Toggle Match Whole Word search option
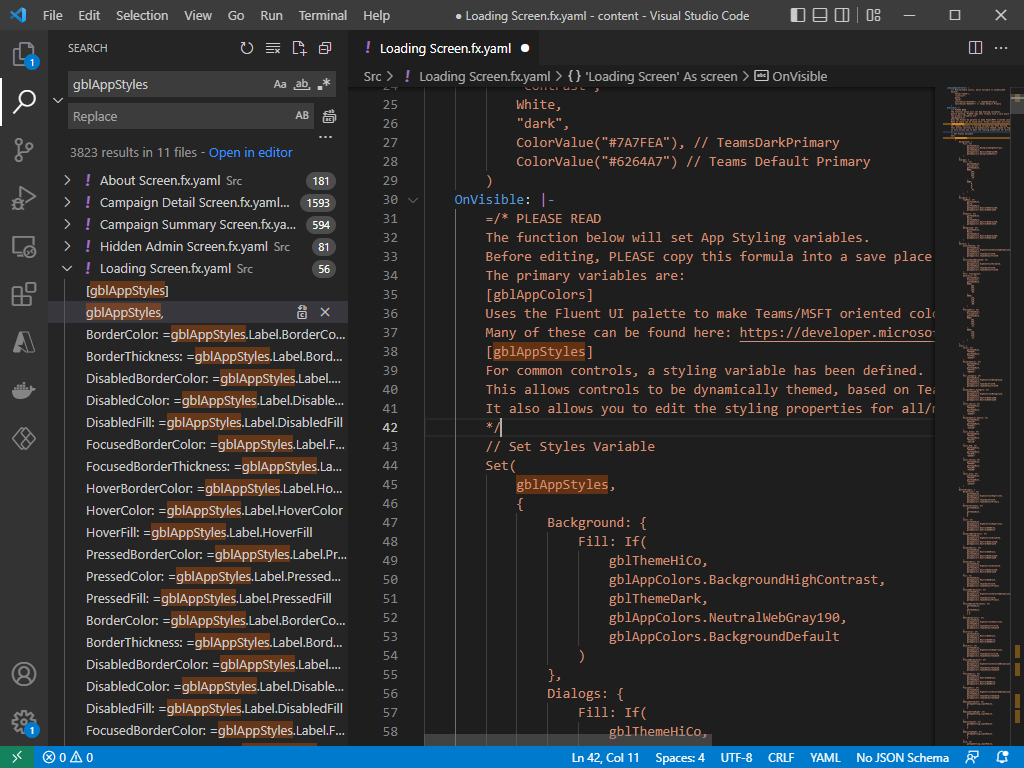The height and width of the screenshot is (768, 1024). click(302, 85)
